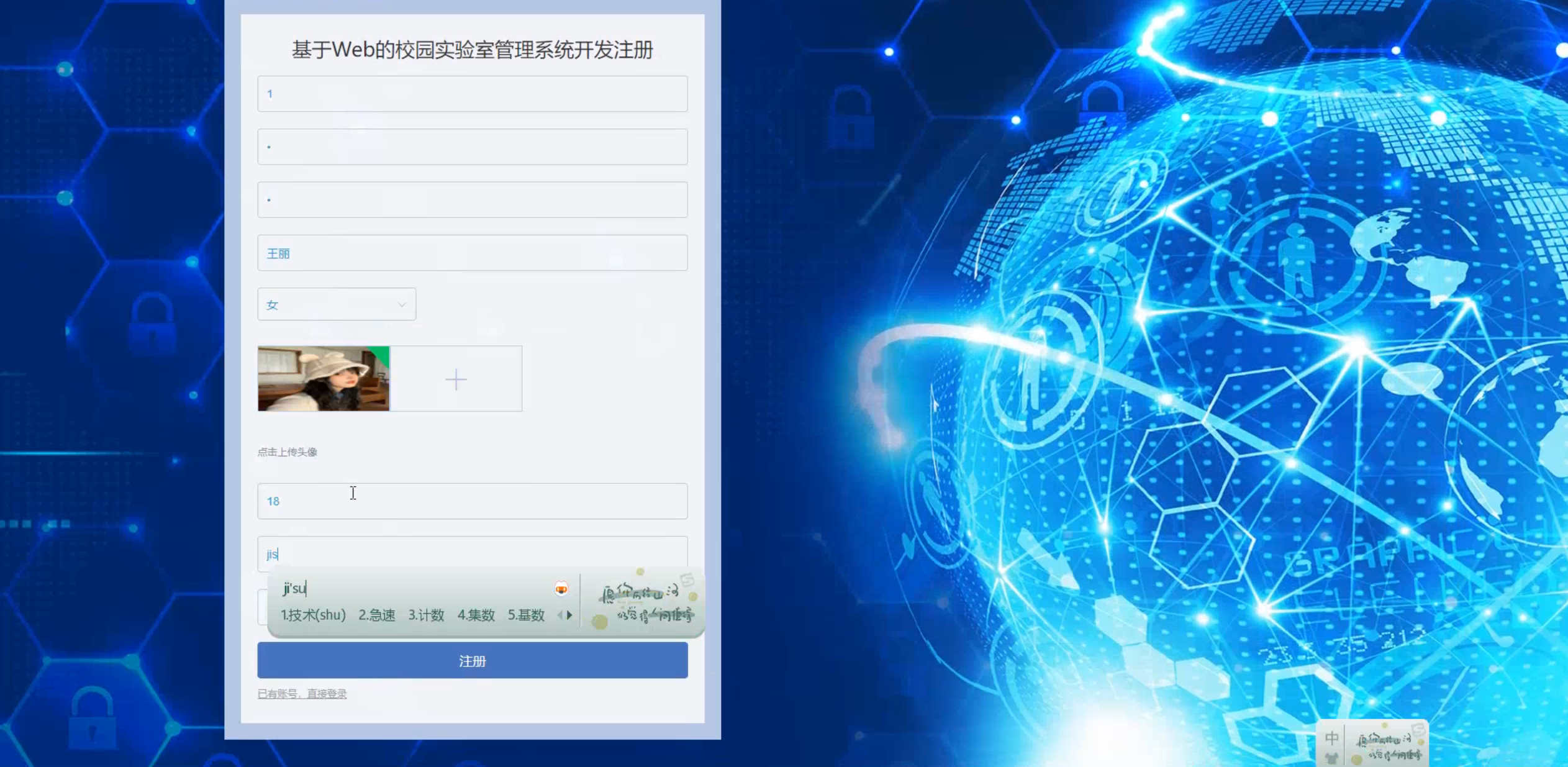Click the green corner badge on avatar
Image resolution: width=1568 pixels, height=767 pixels.
click(381, 355)
